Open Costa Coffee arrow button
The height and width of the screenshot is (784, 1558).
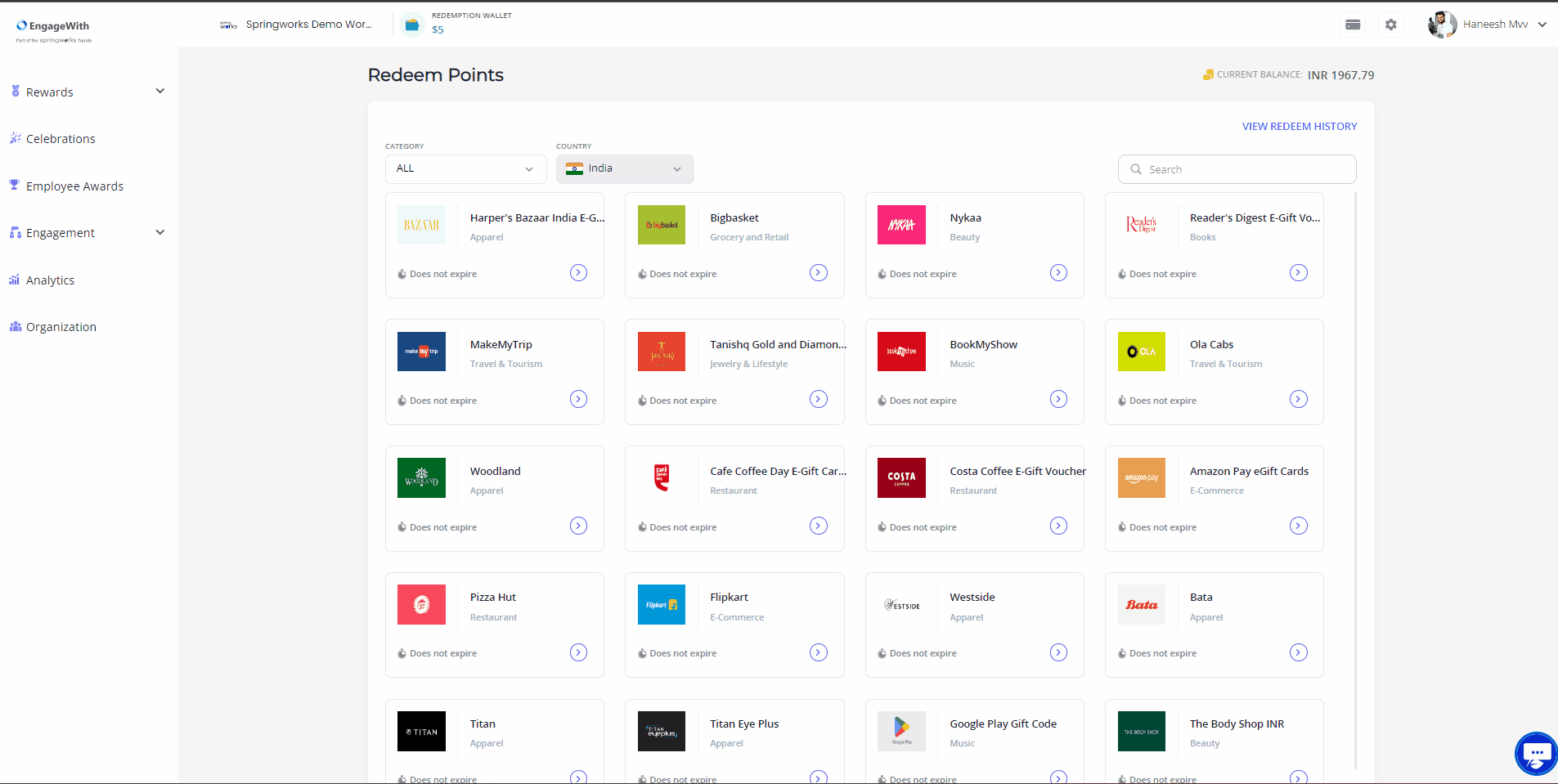[1058, 526]
